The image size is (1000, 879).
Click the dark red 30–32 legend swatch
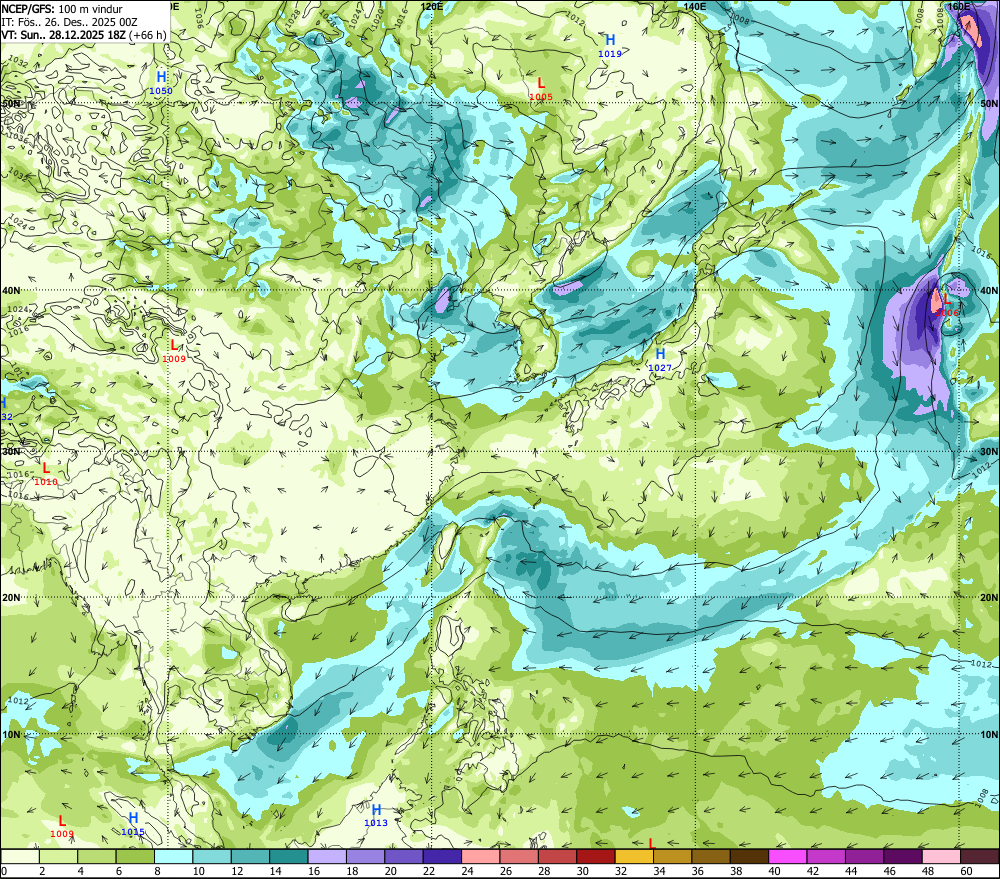click(x=596, y=856)
